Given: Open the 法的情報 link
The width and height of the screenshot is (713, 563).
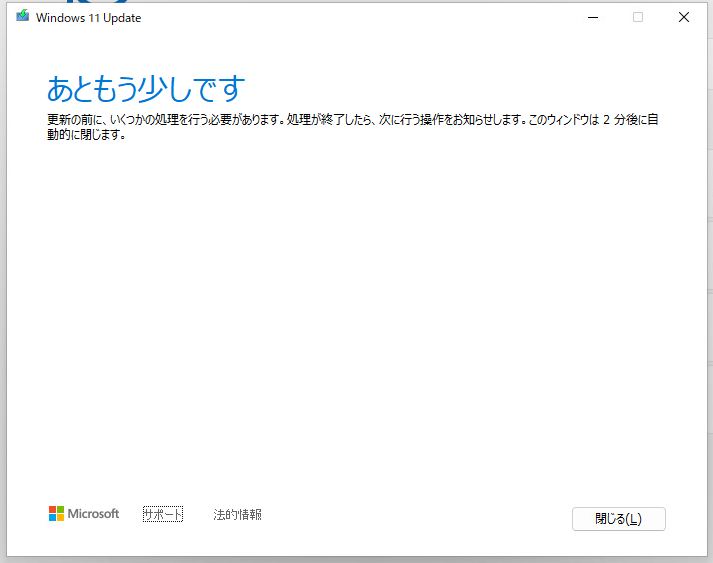Looking at the screenshot, I should pyautogui.click(x=237, y=514).
